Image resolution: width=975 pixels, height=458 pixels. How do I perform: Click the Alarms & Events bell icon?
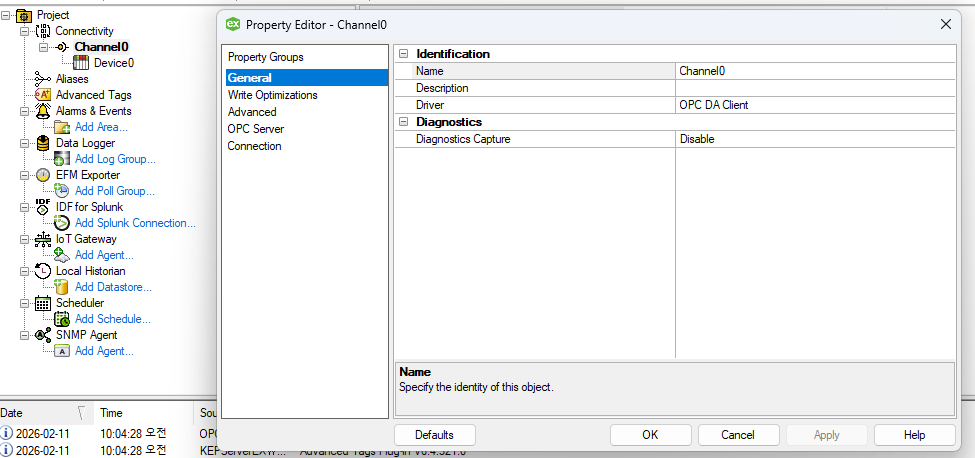pos(43,111)
